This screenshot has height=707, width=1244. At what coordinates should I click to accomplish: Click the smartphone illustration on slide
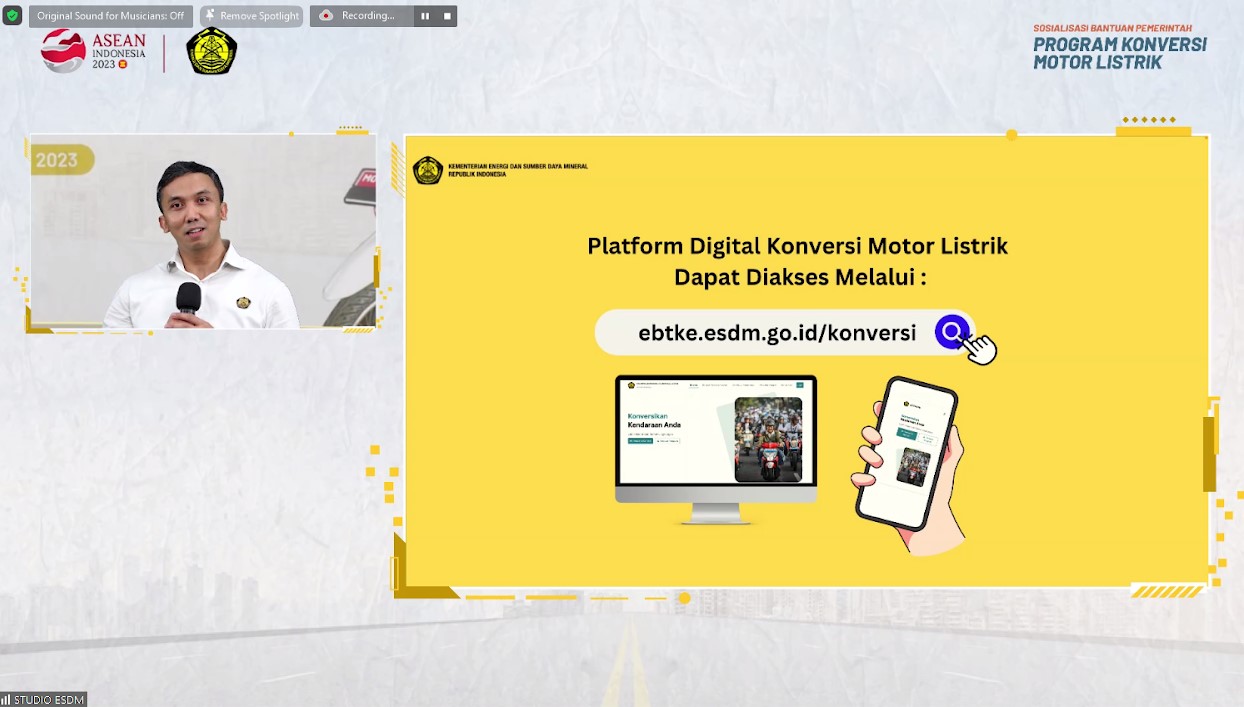(x=906, y=453)
